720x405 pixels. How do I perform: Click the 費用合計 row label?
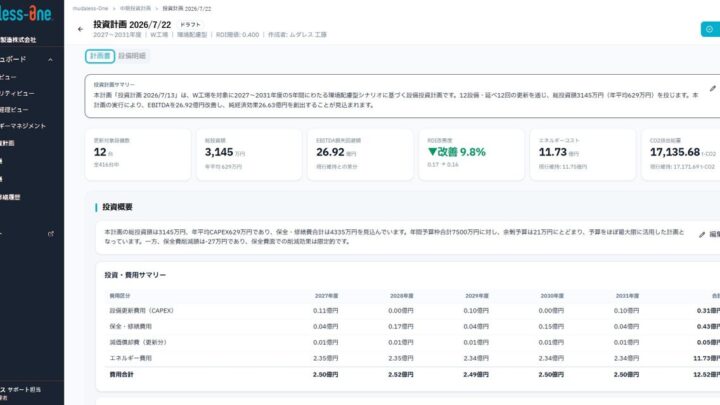(121, 375)
